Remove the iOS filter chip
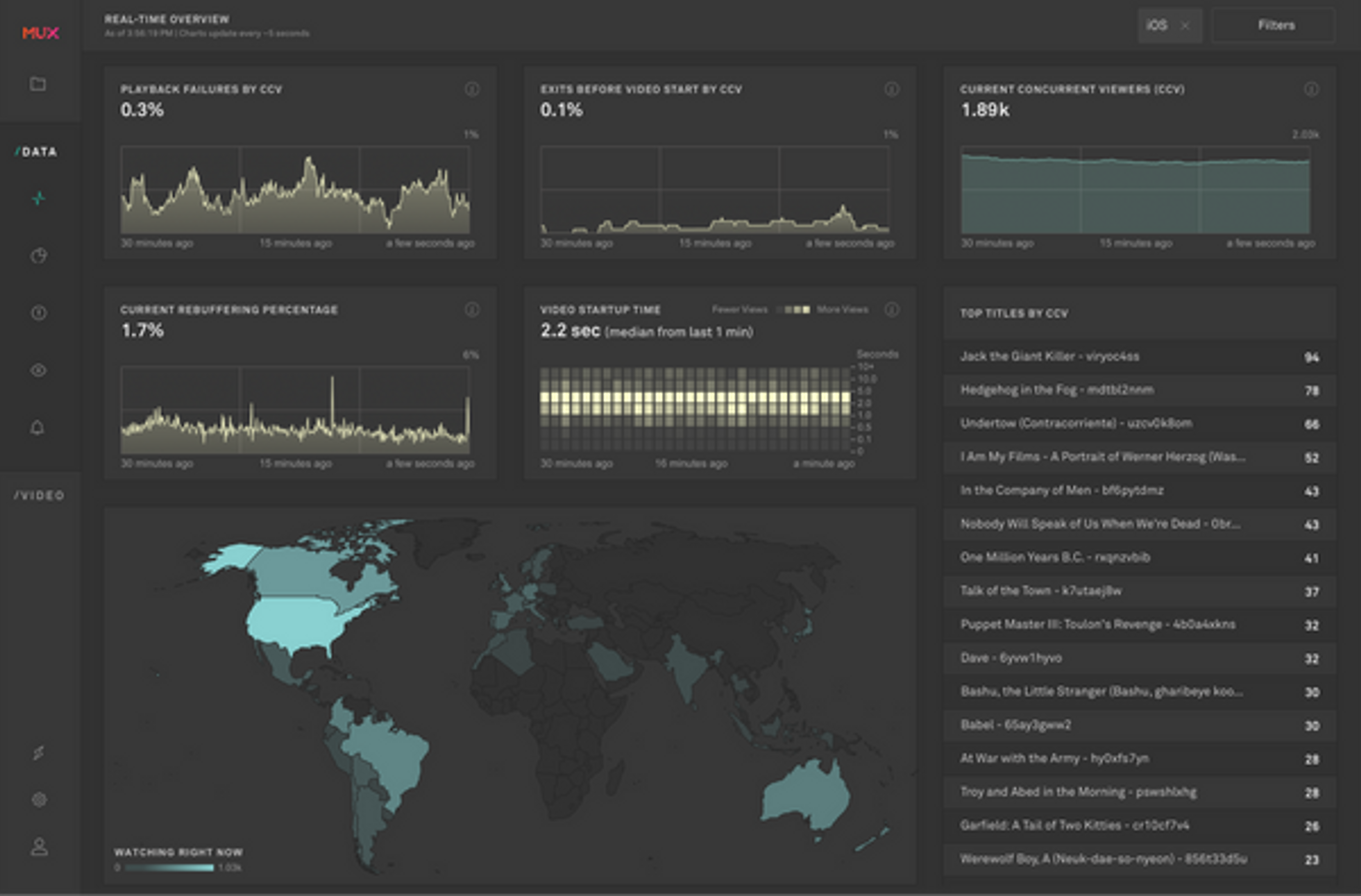 [x=1186, y=26]
